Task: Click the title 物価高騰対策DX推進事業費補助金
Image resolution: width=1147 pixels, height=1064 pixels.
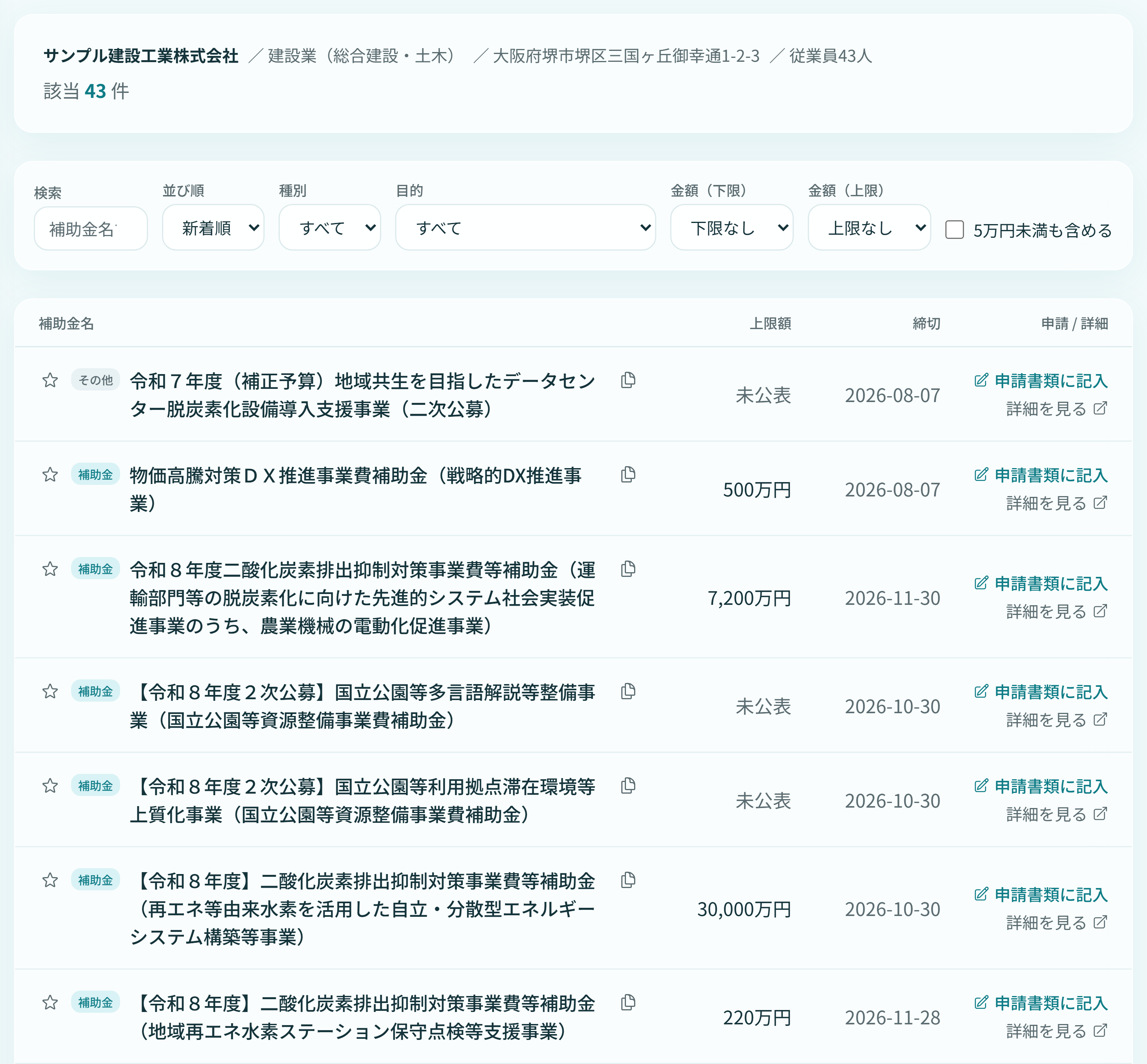Action: coord(356,489)
